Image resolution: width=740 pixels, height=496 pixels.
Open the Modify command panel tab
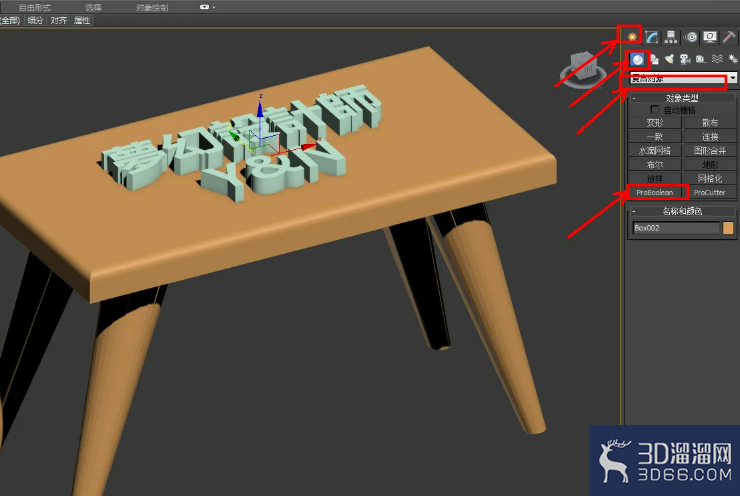click(652, 37)
